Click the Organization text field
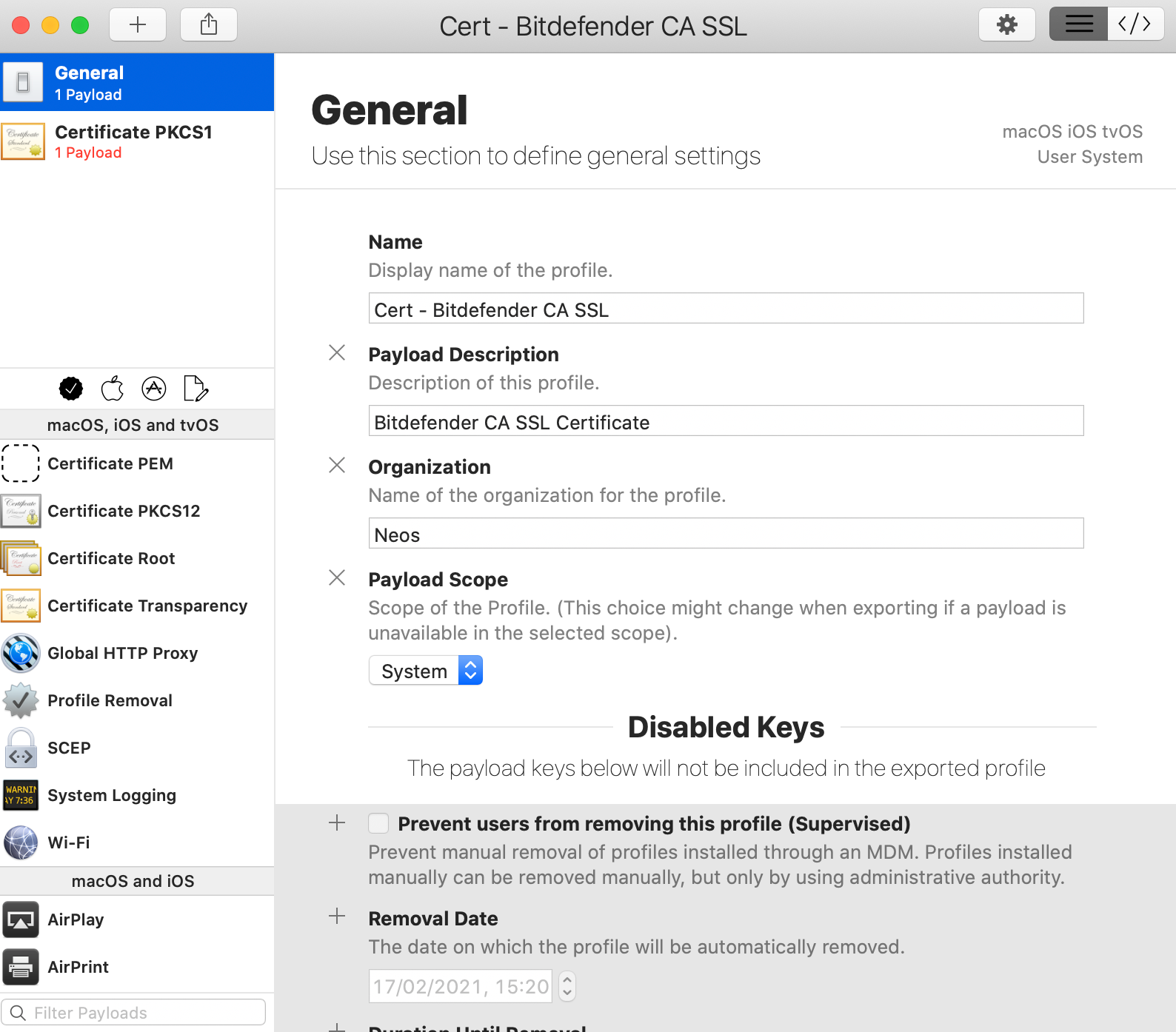 [726, 534]
